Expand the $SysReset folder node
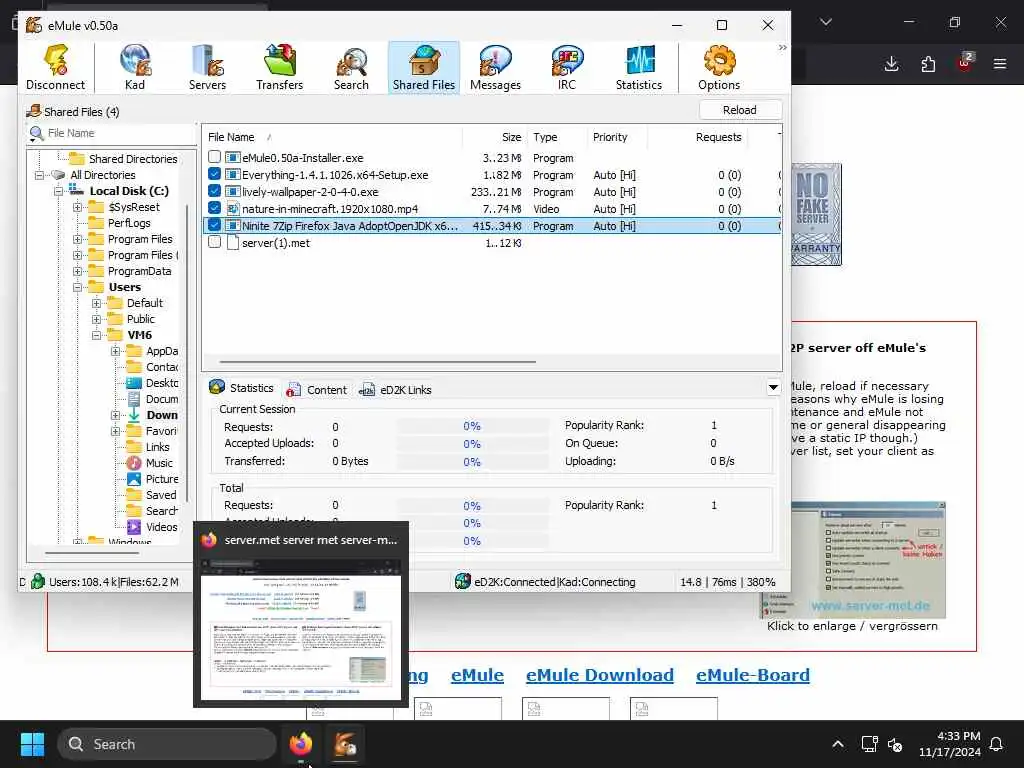Image resolution: width=1024 pixels, height=768 pixels. [77, 207]
